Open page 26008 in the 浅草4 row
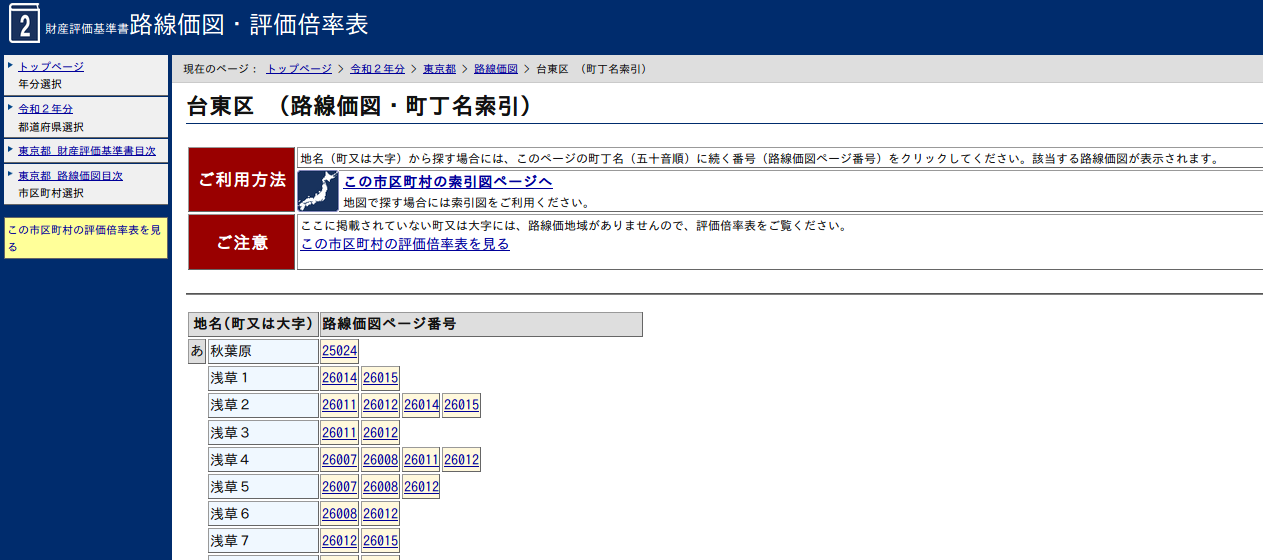Image resolution: width=1263 pixels, height=560 pixels. coord(380,459)
